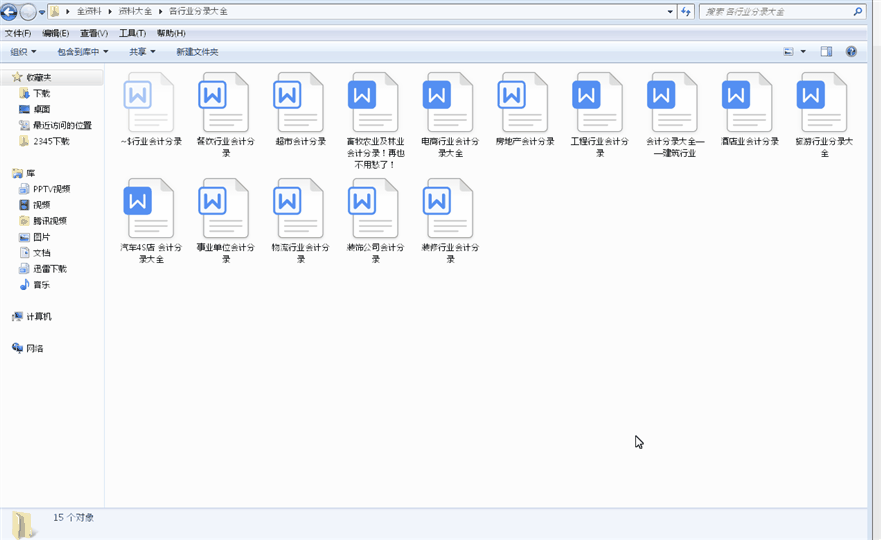Open the 2345下载 folder in sidebar
This screenshot has width=881, height=540.
pyautogui.click(x=51, y=141)
